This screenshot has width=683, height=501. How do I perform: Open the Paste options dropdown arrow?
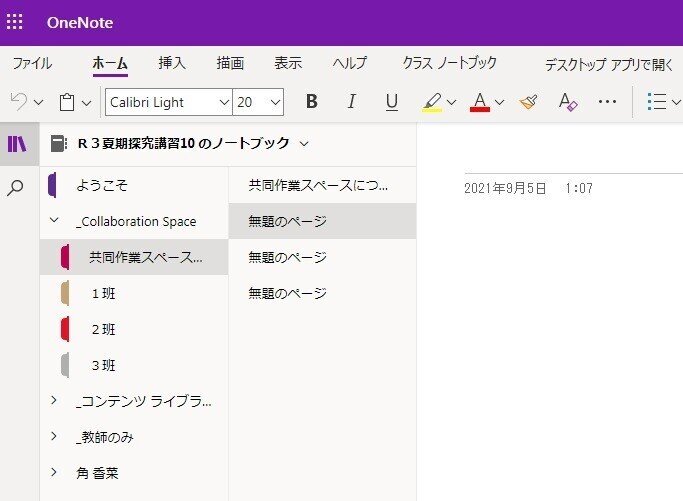coord(87,103)
